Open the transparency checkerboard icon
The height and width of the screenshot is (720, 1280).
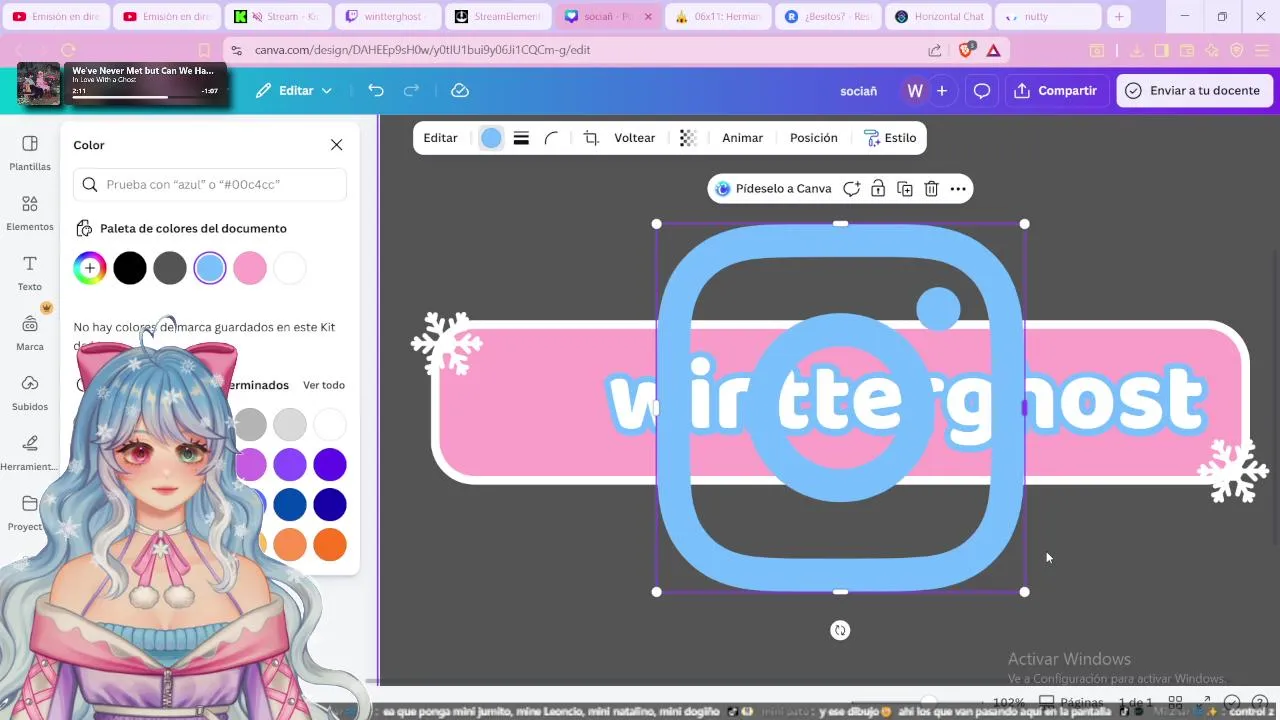pyautogui.click(x=688, y=138)
